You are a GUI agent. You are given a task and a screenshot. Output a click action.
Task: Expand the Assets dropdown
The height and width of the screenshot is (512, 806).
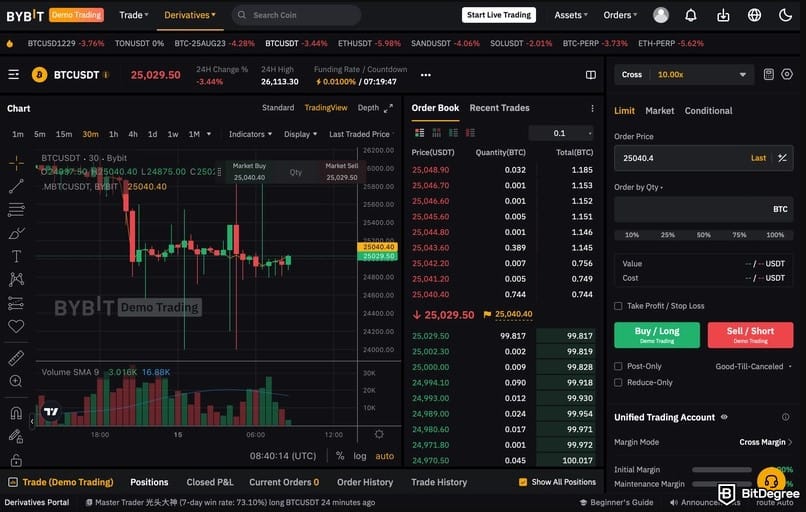pyautogui.click(x=571, y=15)
